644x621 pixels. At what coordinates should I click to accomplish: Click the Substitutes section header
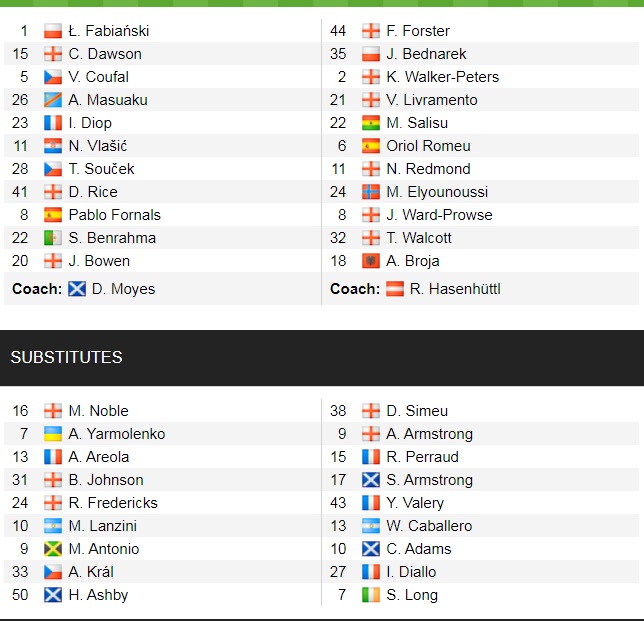coord(66,357)
